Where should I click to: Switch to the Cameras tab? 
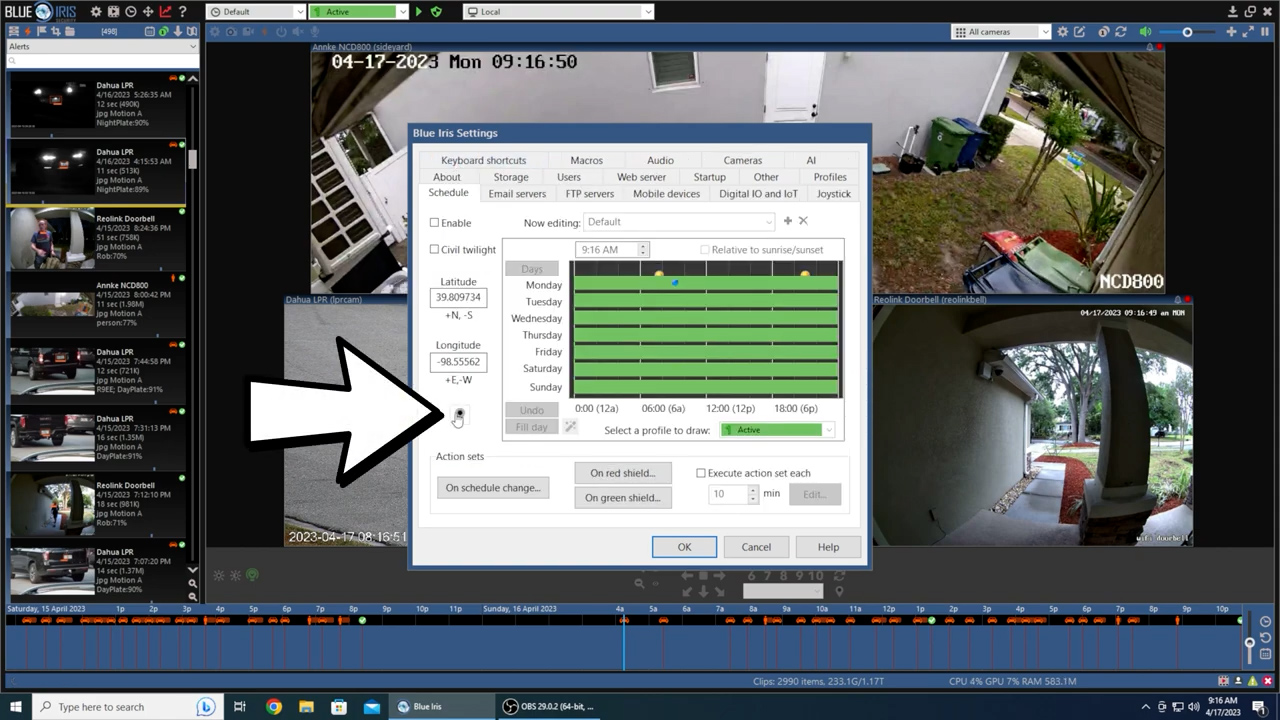(742, 160)
